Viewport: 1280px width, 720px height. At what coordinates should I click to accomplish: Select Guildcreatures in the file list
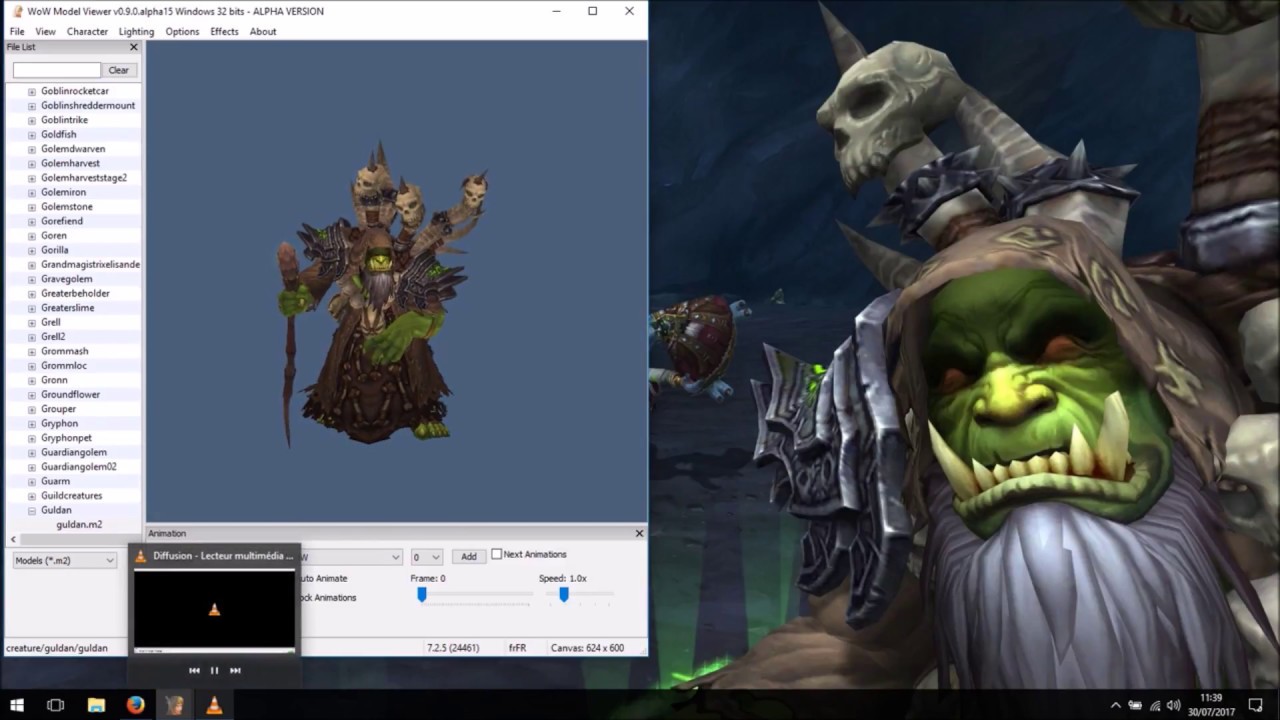point(72,496)
